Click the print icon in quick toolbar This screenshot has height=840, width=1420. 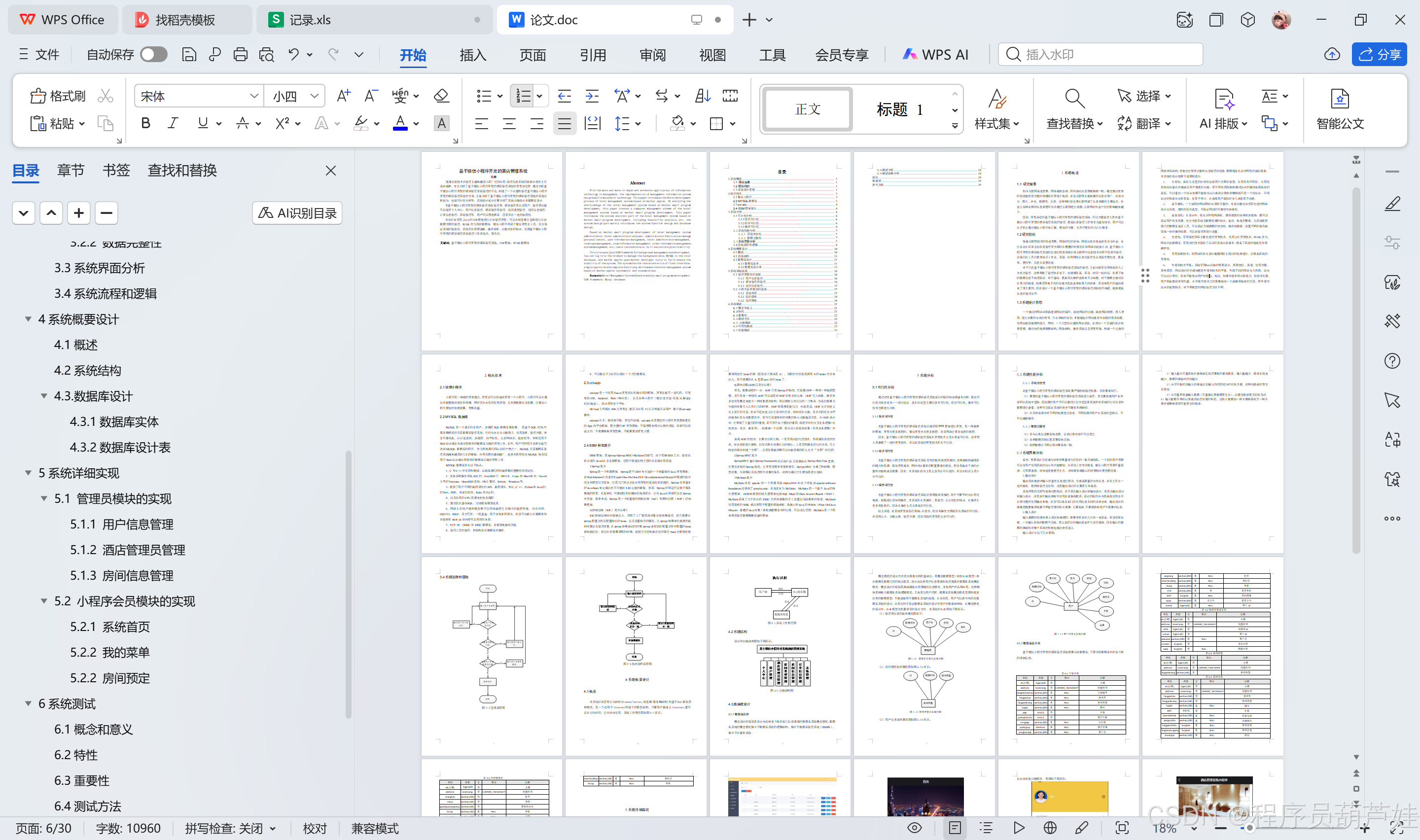pos(241,54)
